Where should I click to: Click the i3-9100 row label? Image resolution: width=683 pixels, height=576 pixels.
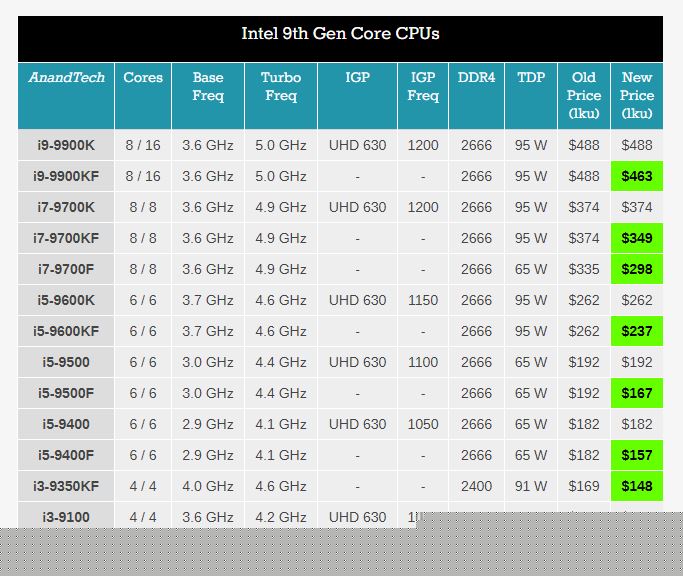[x=66, y=517]
